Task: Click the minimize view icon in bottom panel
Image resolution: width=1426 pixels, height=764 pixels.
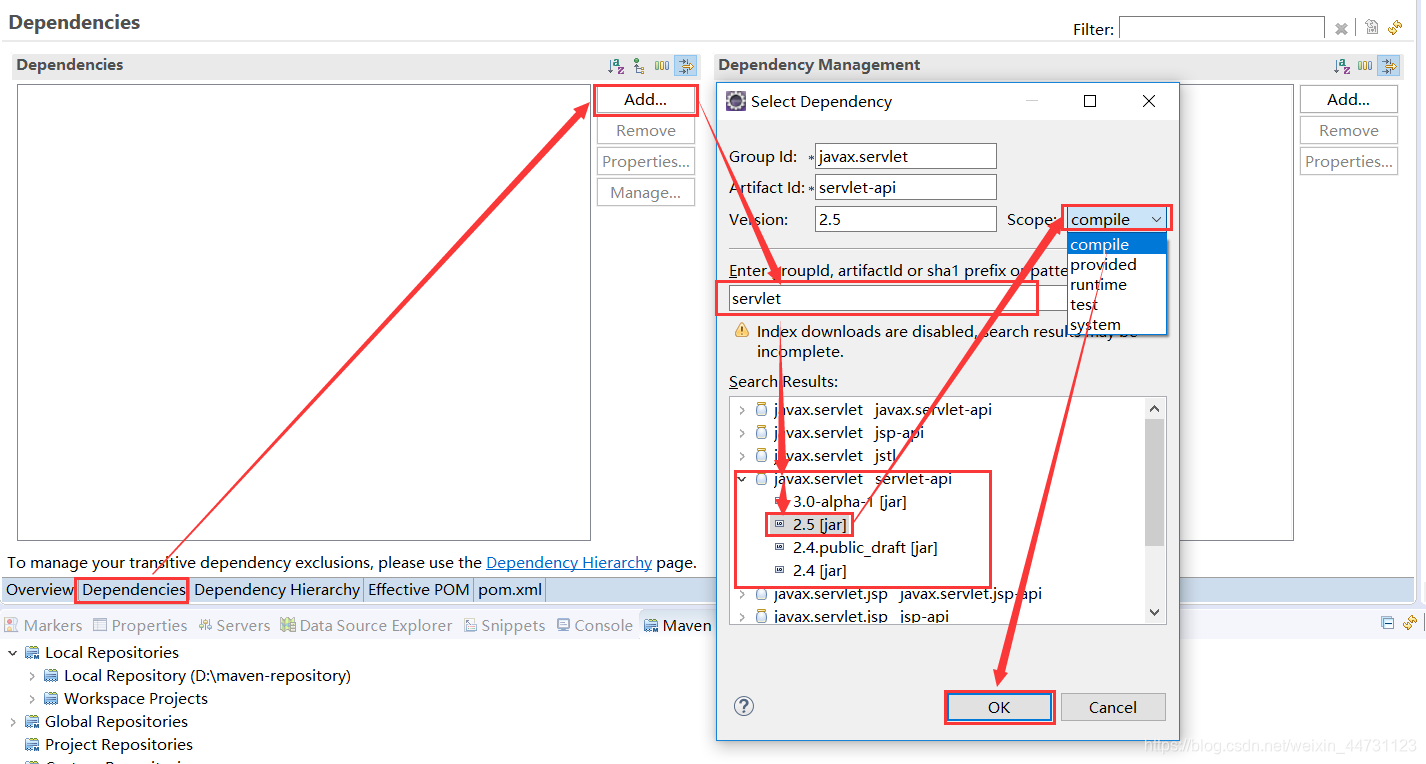Action: [x=1388, y=623]
